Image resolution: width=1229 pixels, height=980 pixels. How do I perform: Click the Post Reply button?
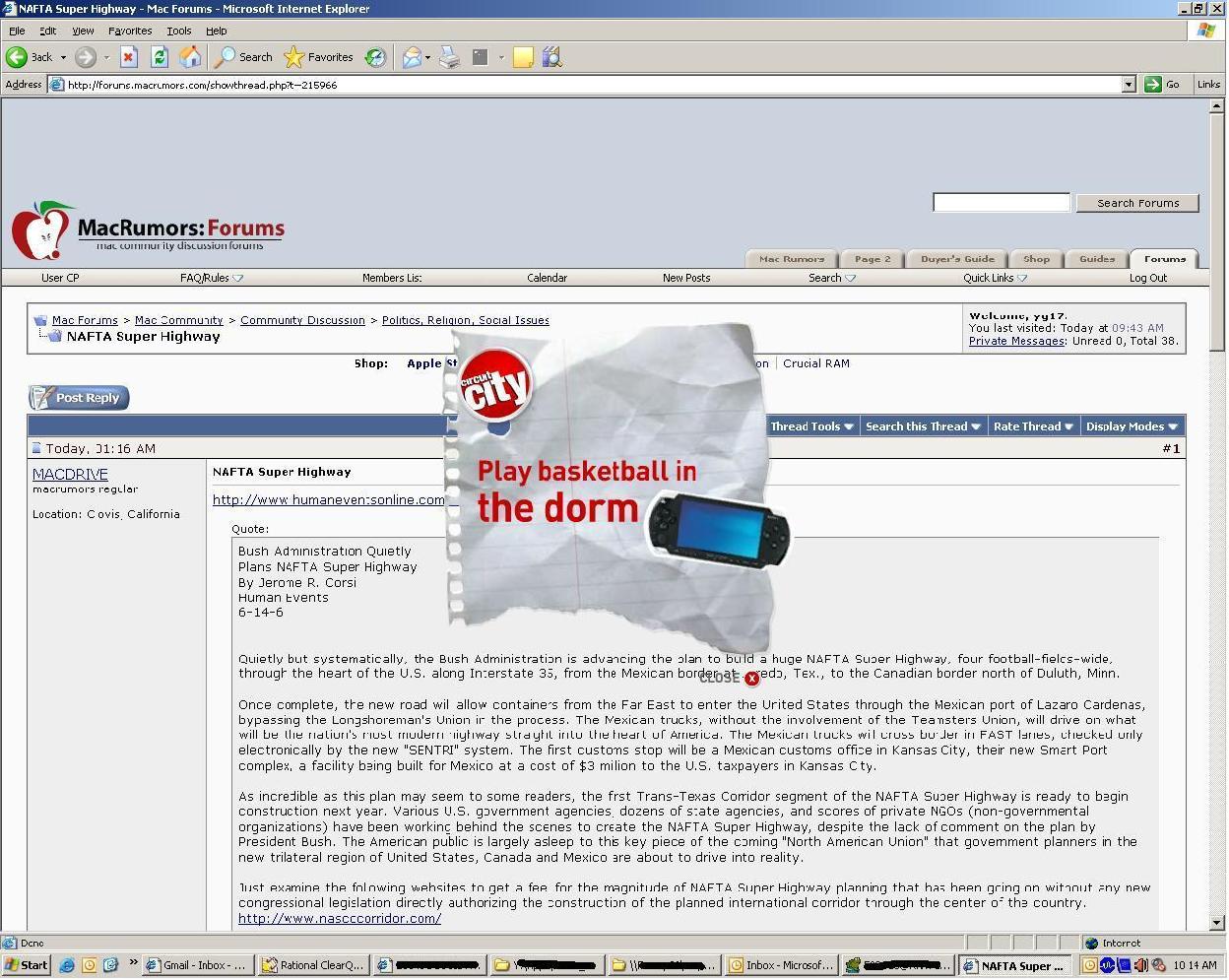point(79,398)
